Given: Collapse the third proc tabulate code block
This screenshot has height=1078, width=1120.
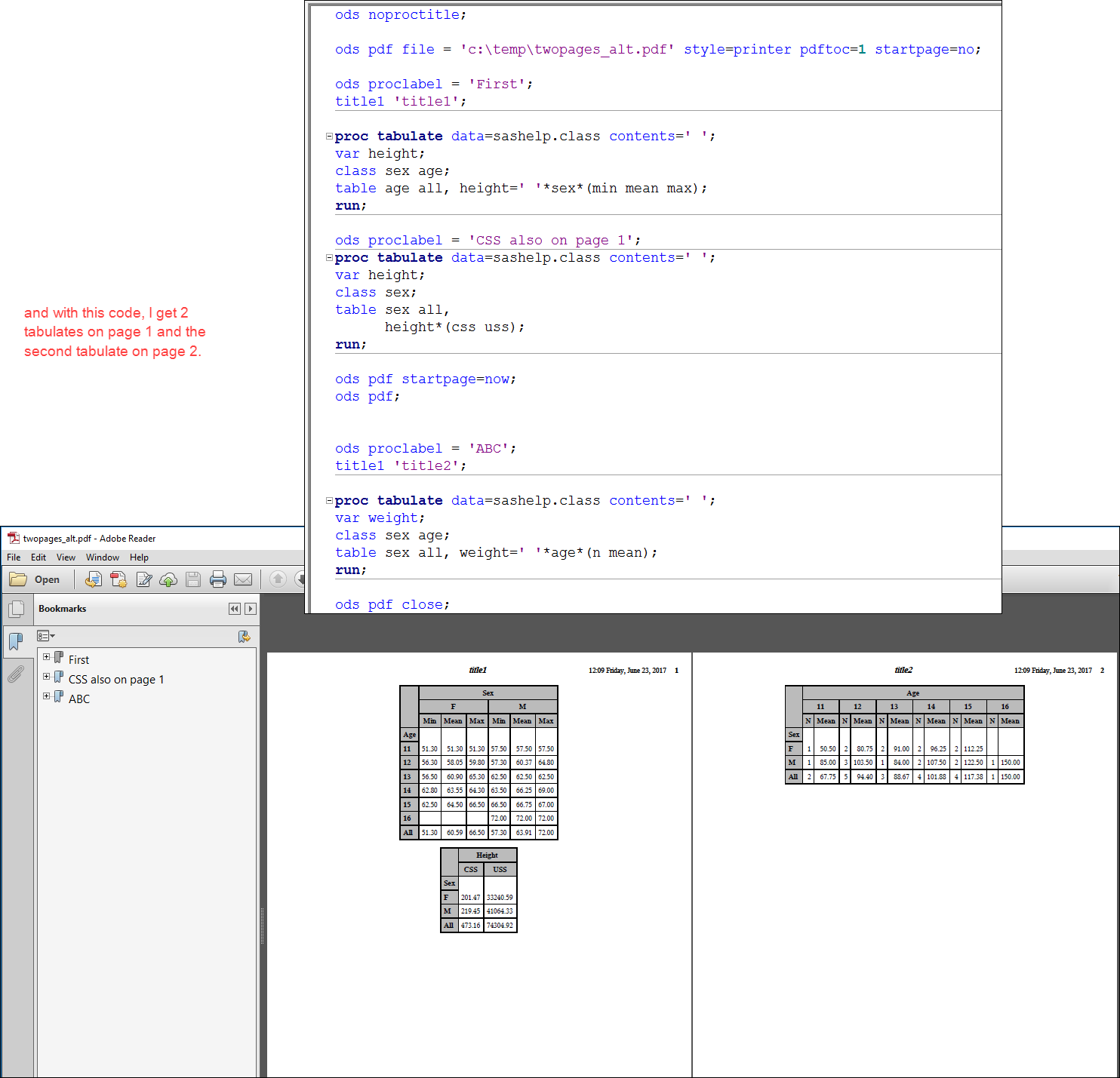Looking at the screenshot, I should tap(329, 501).
